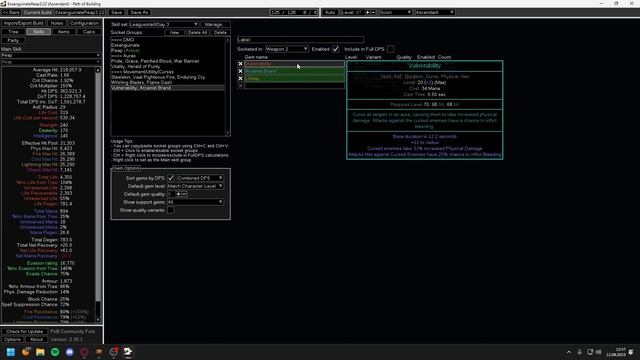Click the << Back button
The width and height of the screenshot is (640, 360).
click(11, 12)
